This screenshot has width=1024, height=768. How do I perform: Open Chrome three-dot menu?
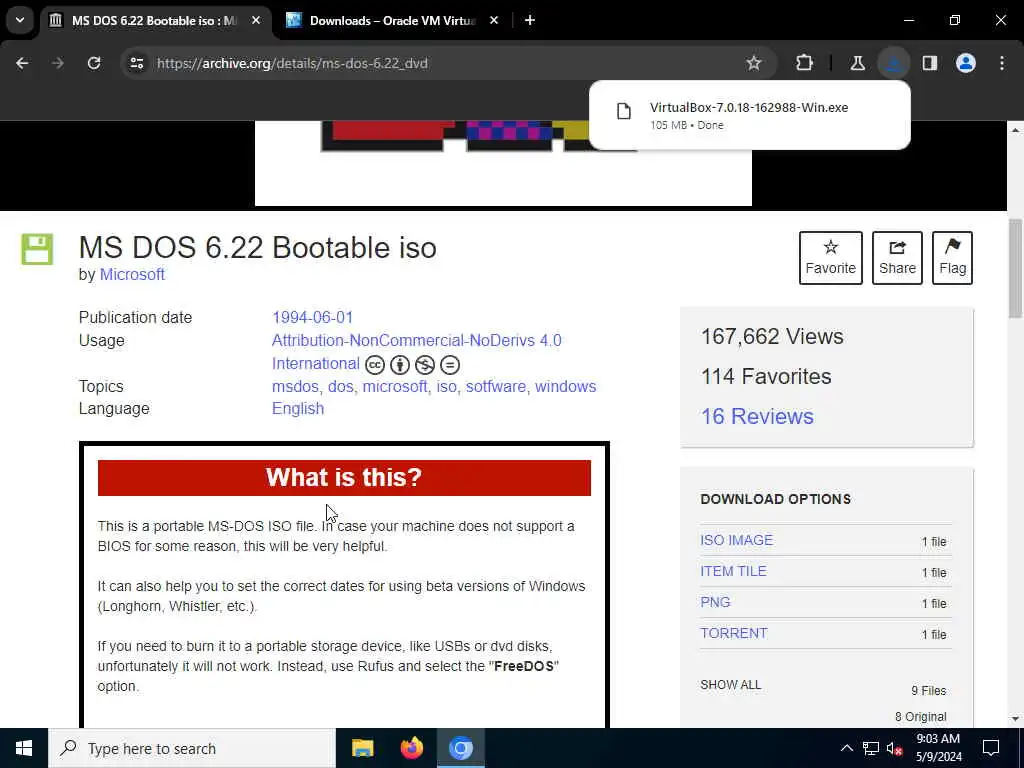click(x=1002, y=63)
